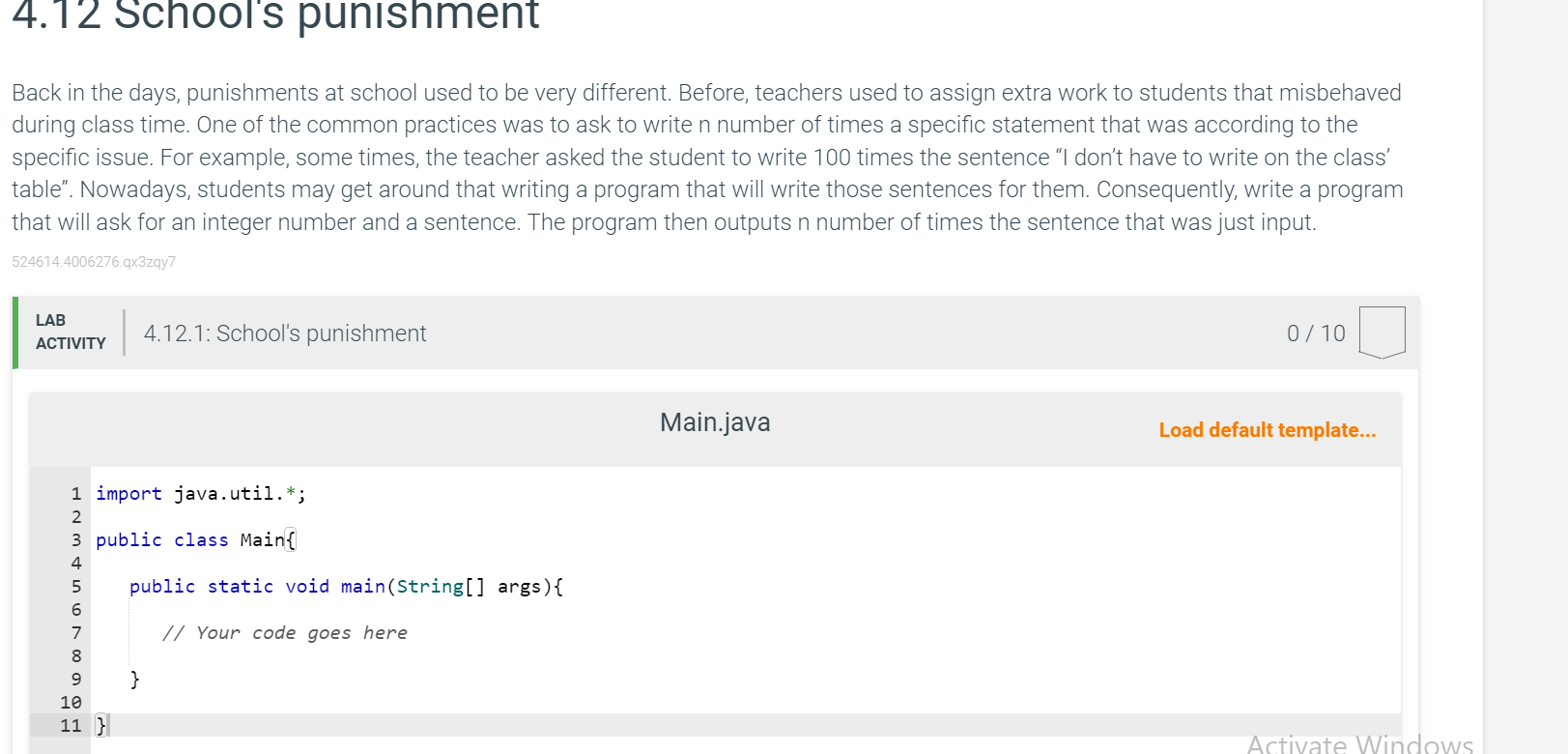Select the closing brace on line 11
Viewport: 1568px width, 754px height.
tap(99, 724)
